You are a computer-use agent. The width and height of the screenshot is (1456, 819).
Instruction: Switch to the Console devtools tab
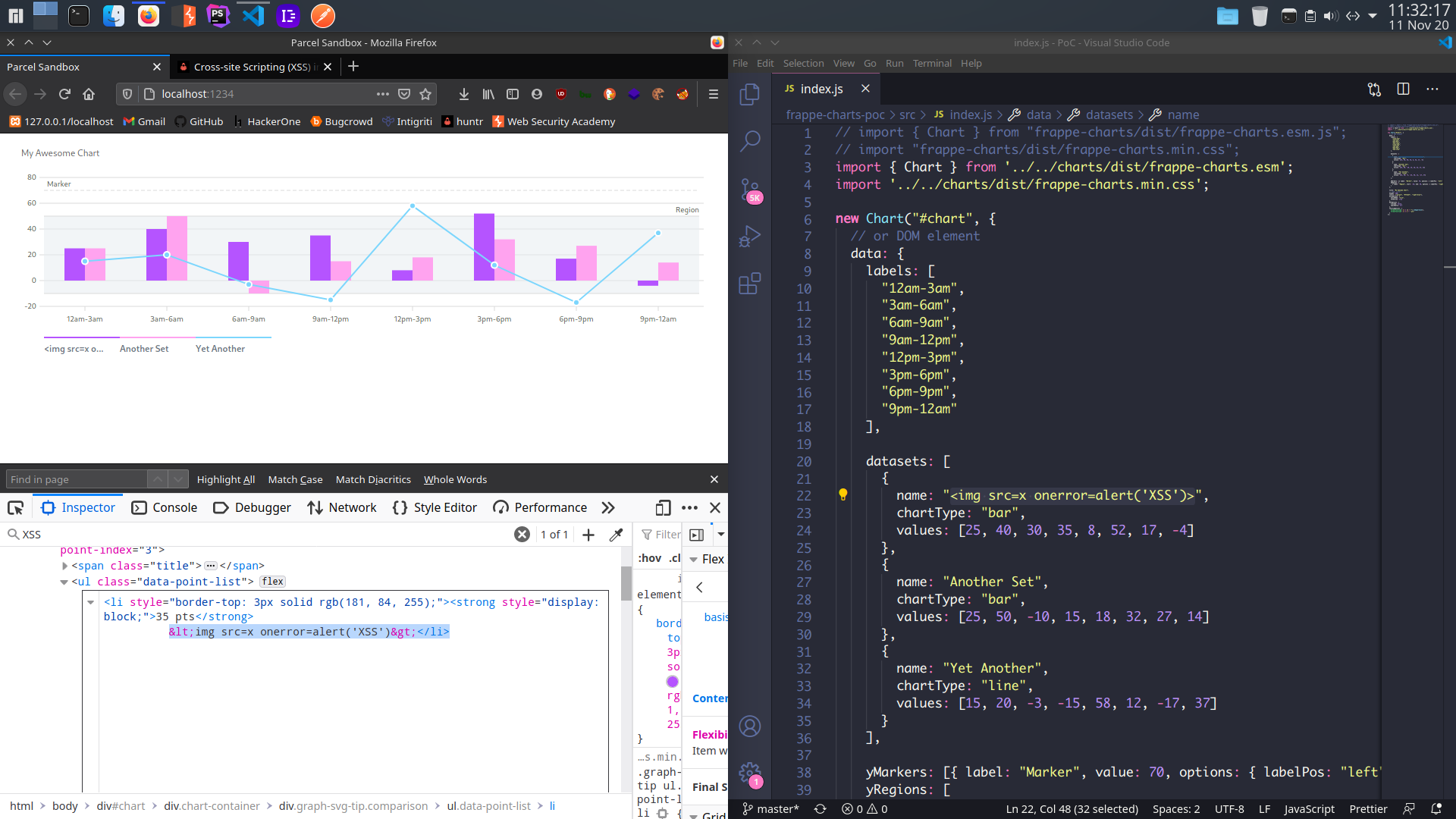click(x=165, y=507)
